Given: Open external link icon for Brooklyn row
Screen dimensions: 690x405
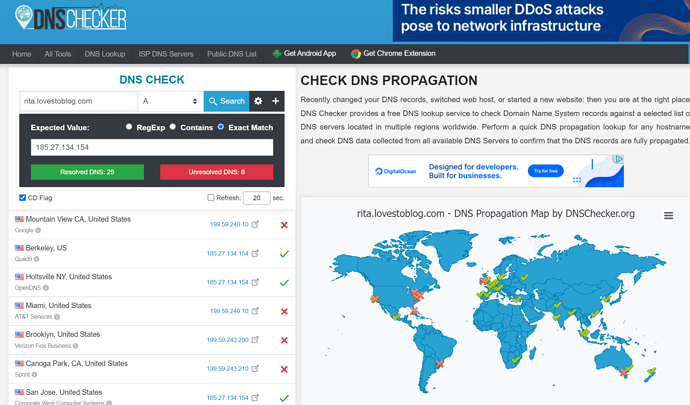Looking at the screenshot, I should 255,339.
